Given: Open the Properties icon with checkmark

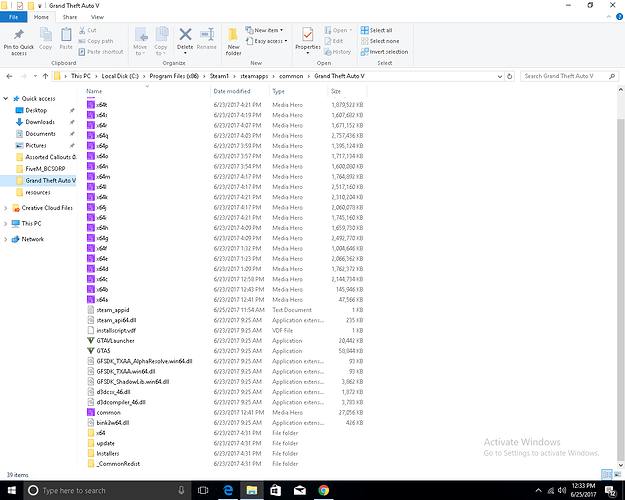Looking at the screenshot, I should (308, 35).
